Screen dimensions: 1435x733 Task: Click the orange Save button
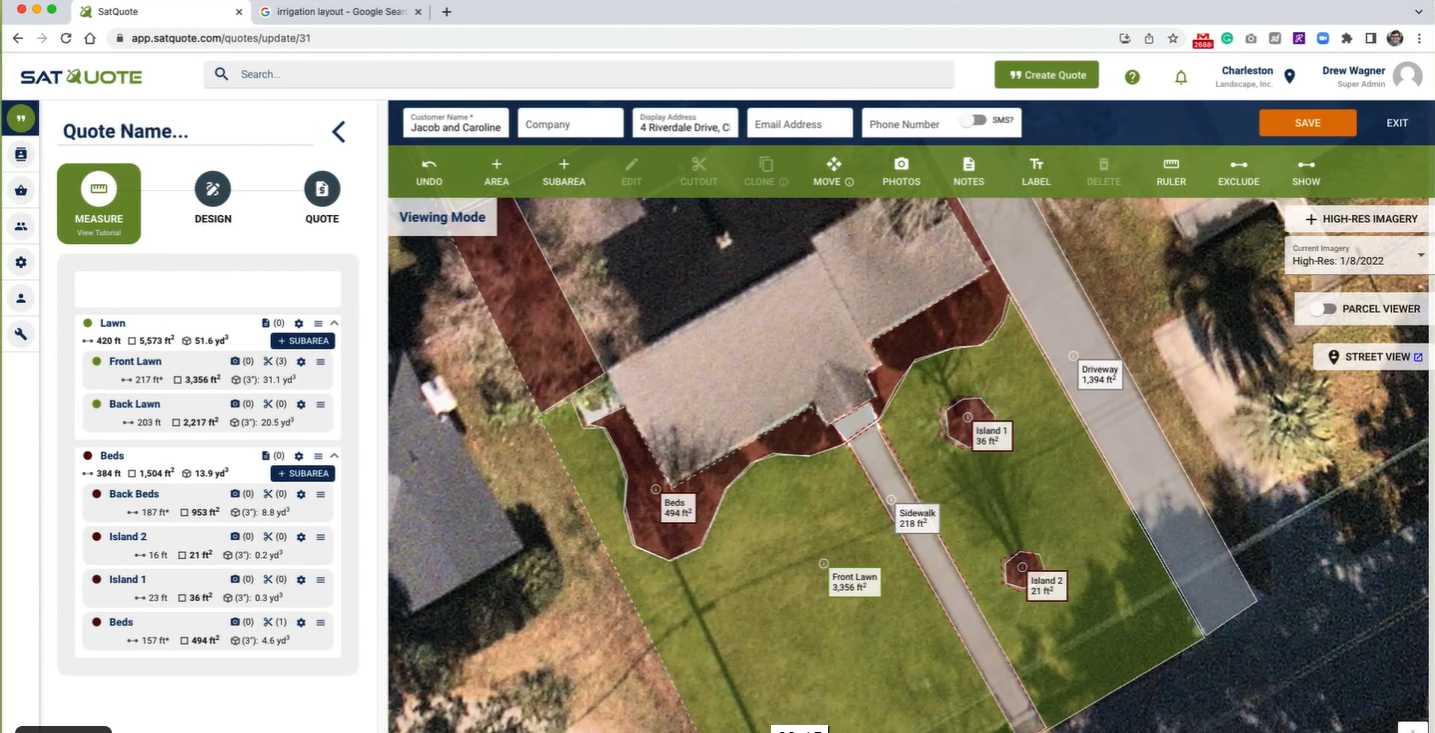pos(1308,123)
